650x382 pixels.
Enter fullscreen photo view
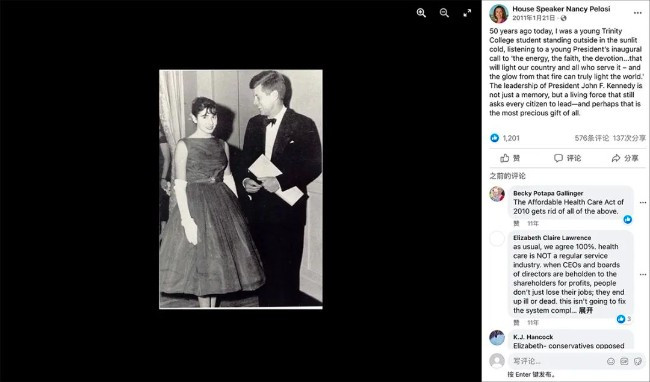467,13
